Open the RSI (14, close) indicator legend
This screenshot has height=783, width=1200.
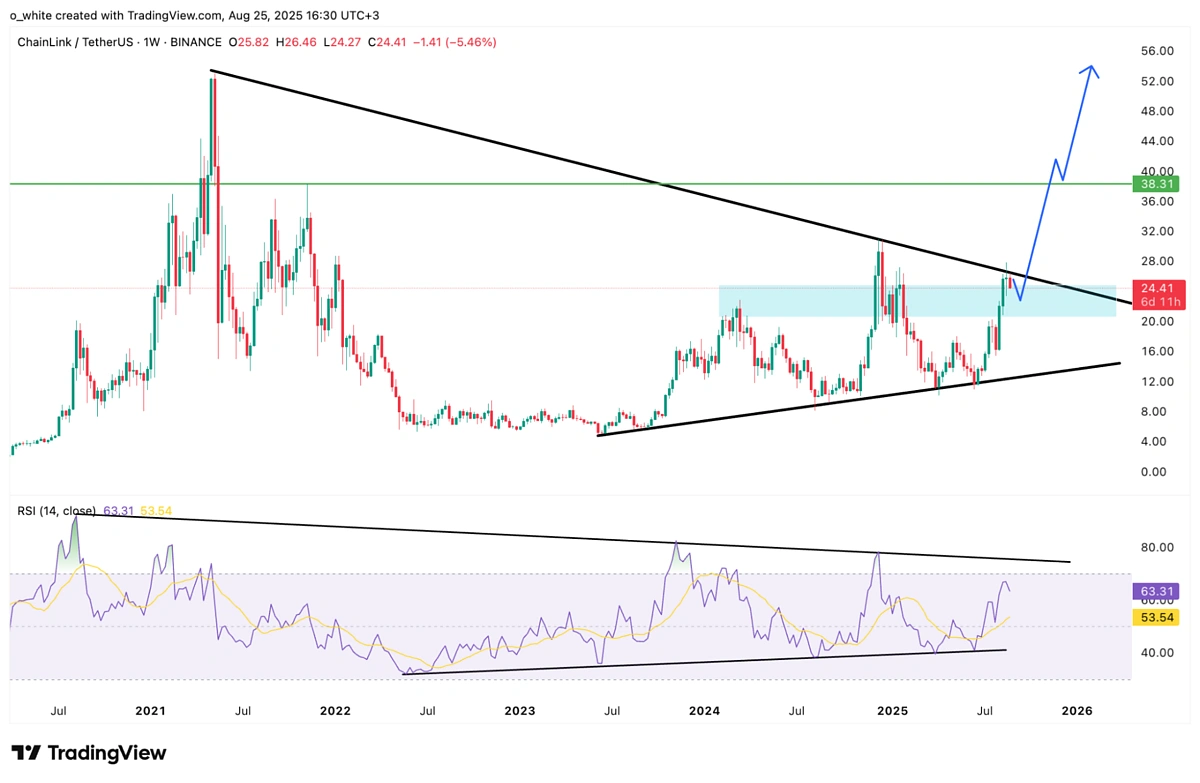(58, 511)
